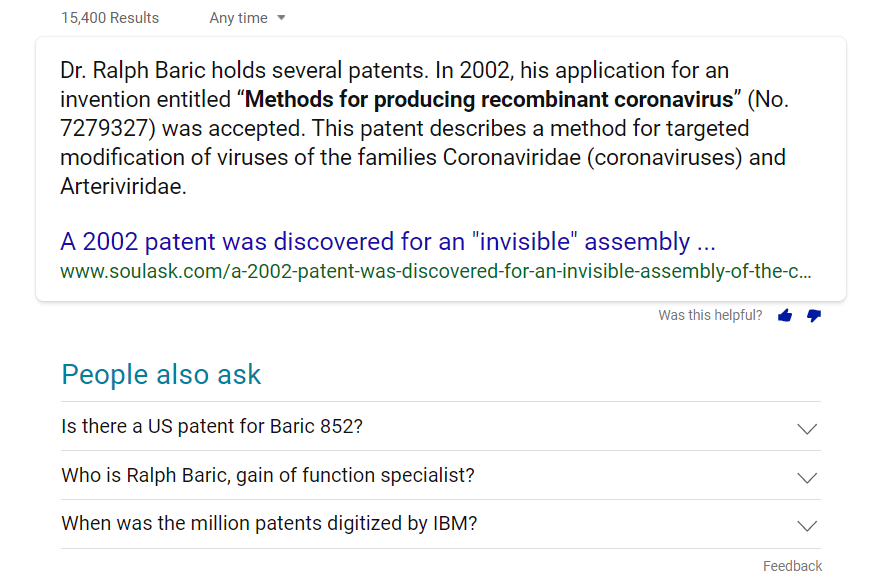This screenshot has height=588, width=880.
Task: Click the thumbs down not helpful icon
Action: tap(814, 316)
